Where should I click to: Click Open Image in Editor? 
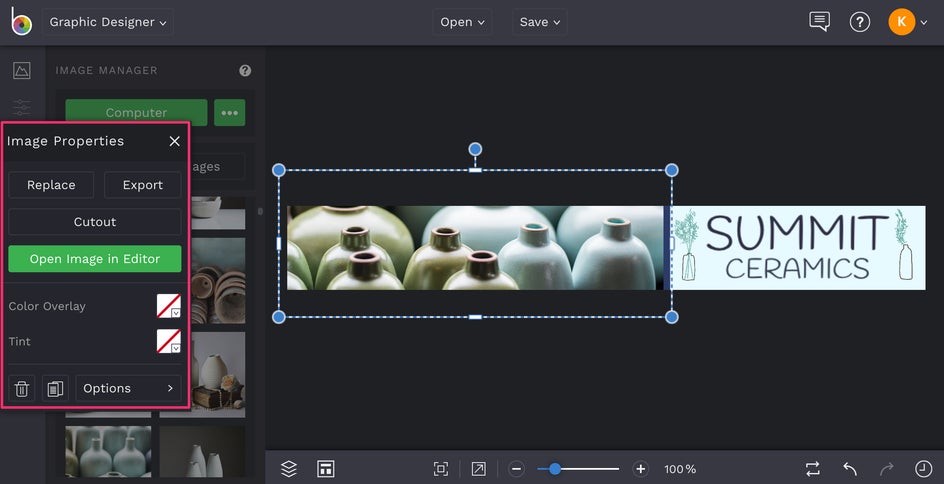point(95,259)
